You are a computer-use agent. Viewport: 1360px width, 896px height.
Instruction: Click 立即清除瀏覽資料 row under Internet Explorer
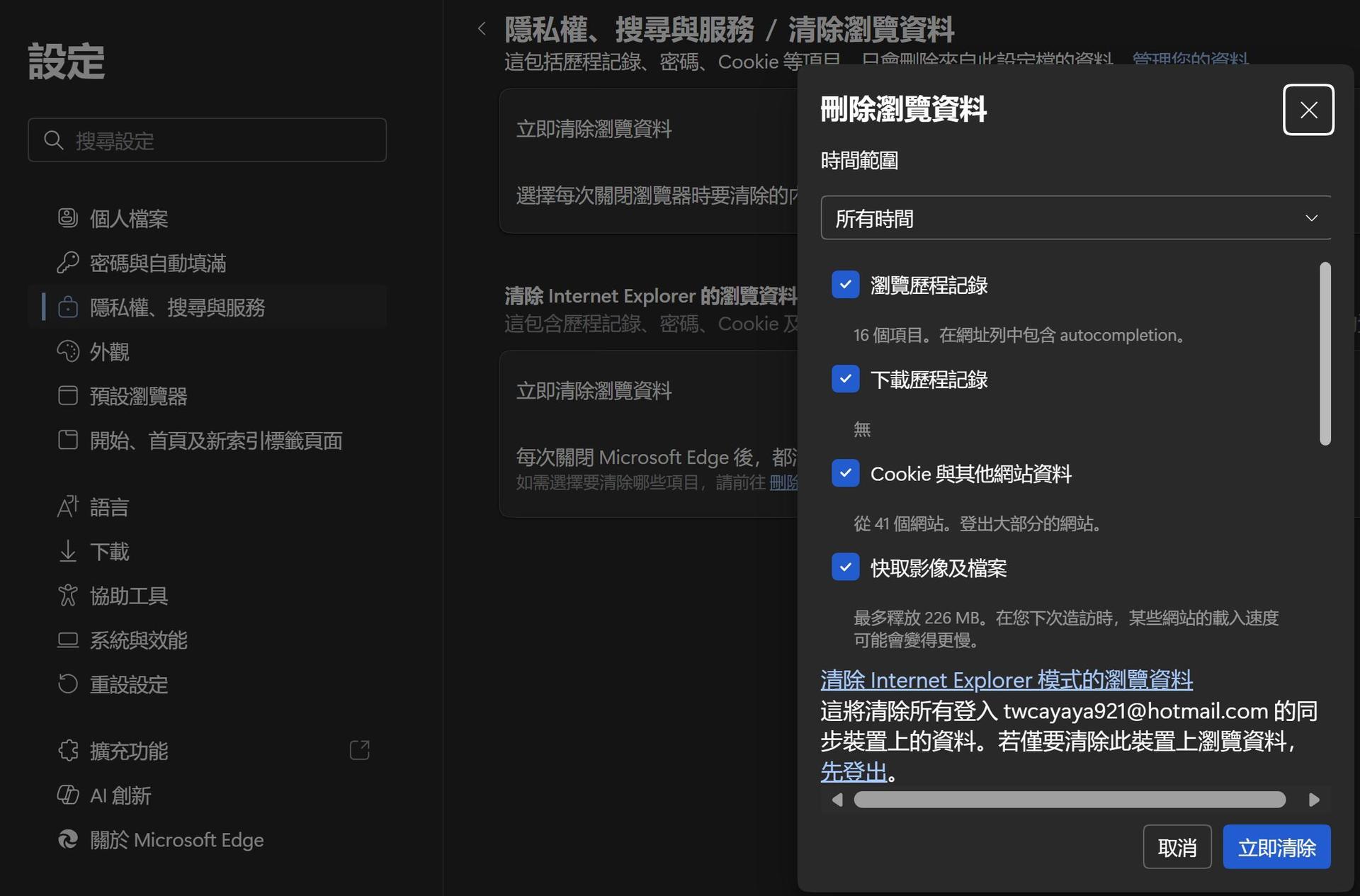coord(649,390)
